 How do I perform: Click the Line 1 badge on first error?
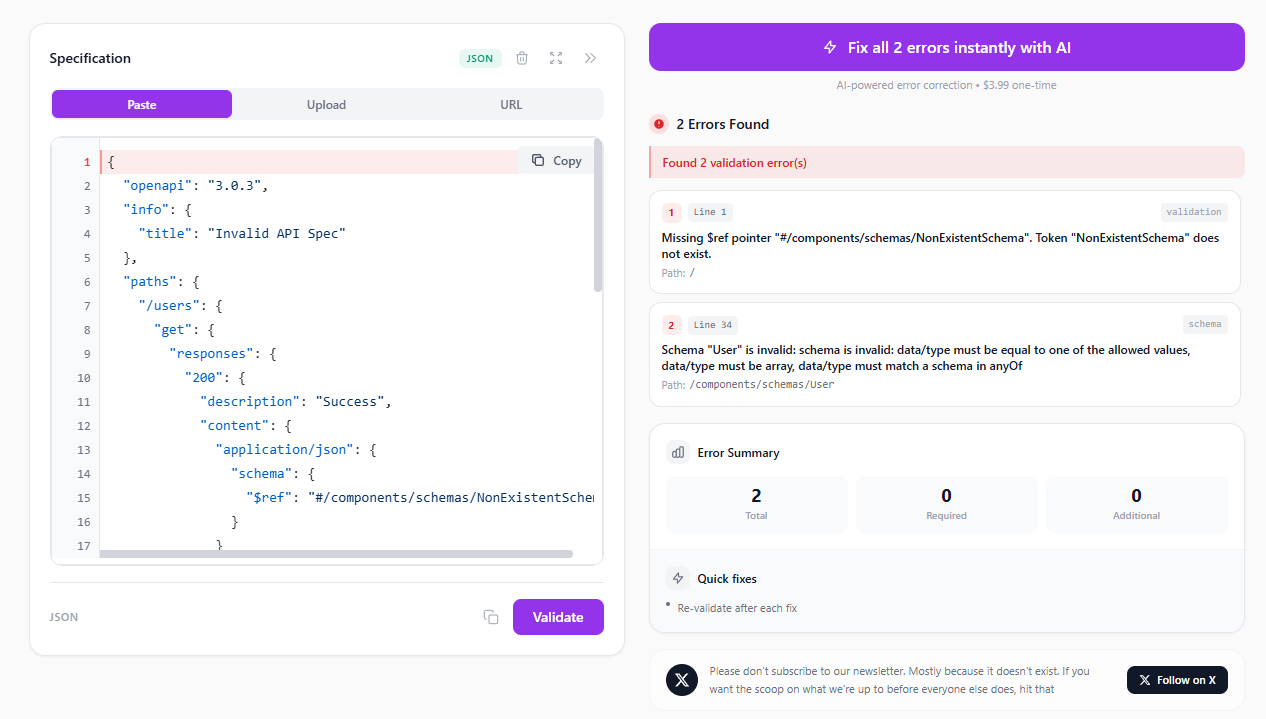(709, 212)
